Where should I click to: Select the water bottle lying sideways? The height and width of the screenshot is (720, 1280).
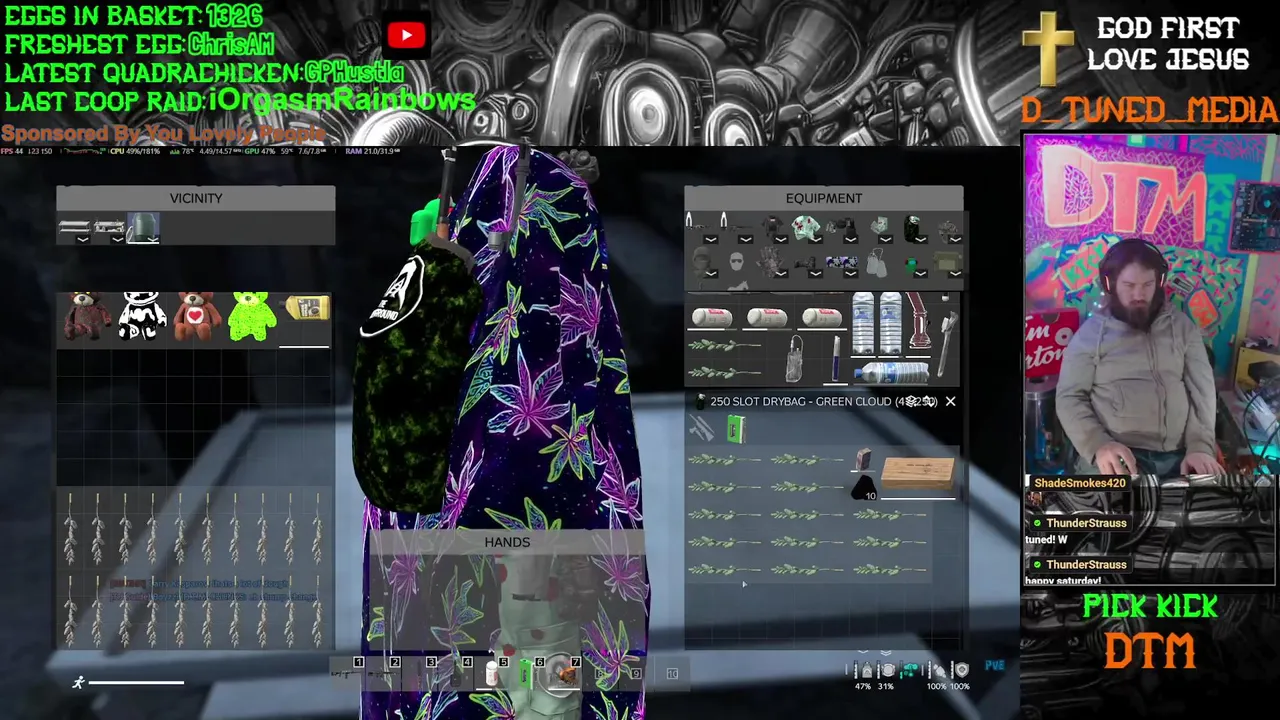[891, 372]
